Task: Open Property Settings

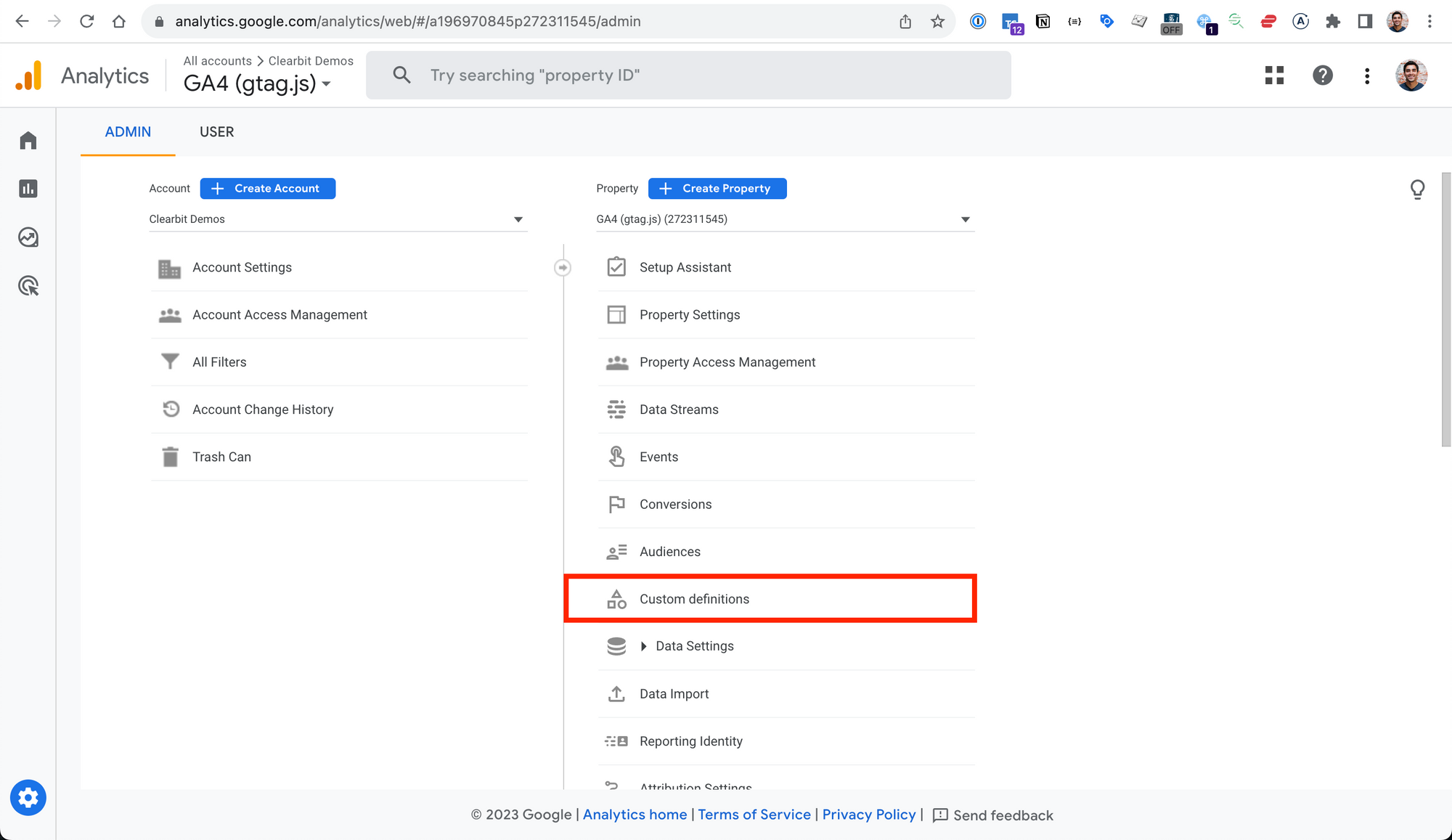Action: pos(786,315)
